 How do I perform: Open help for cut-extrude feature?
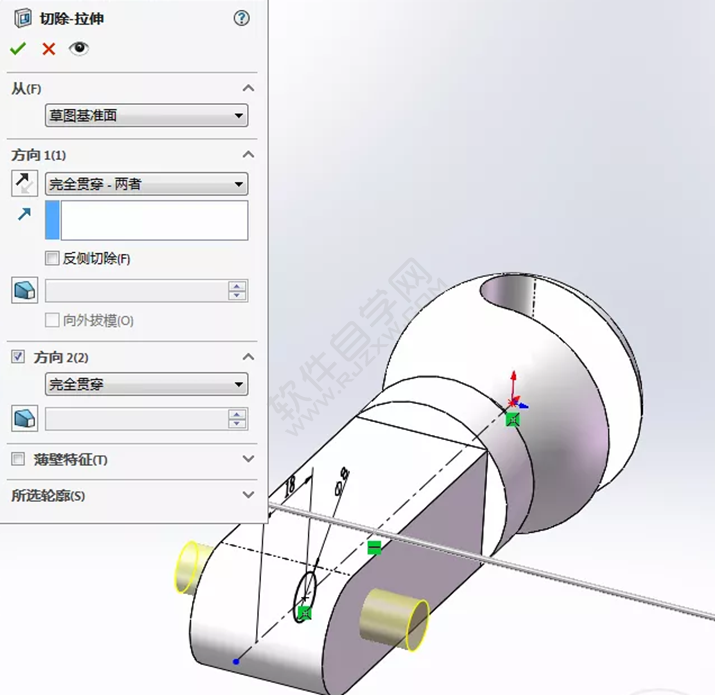pos(242,18)
